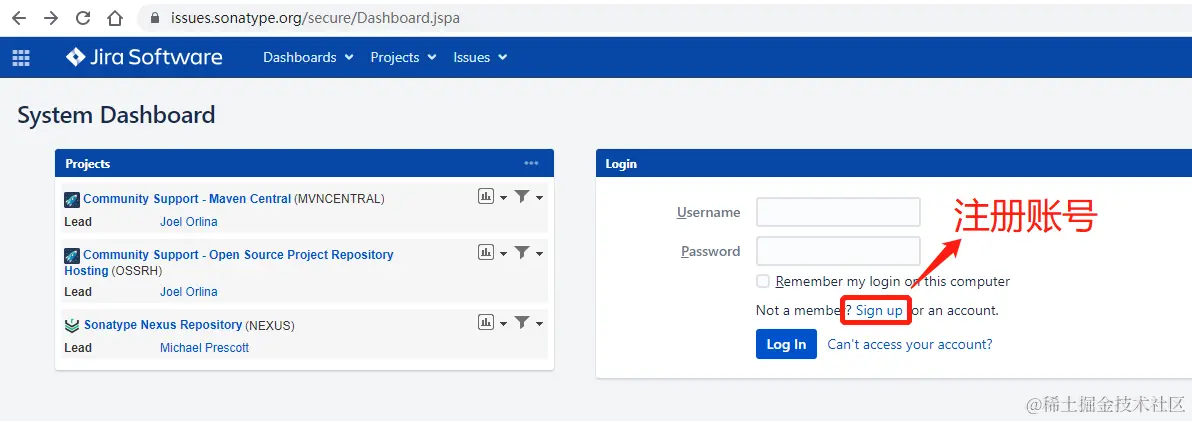Open chart icon for Nexus Repository project
This screenshot has height=421, width=1192.
(x=486, y=322)
